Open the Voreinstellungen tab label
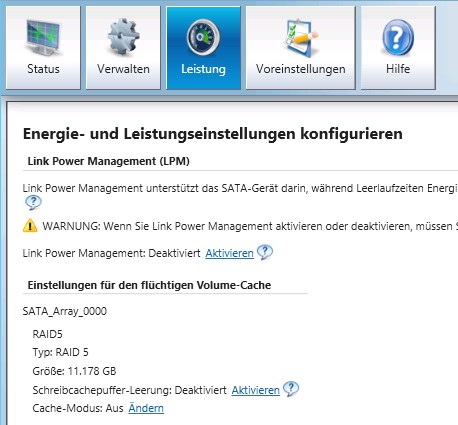This screenshot has width=458, height=425. 301,69
